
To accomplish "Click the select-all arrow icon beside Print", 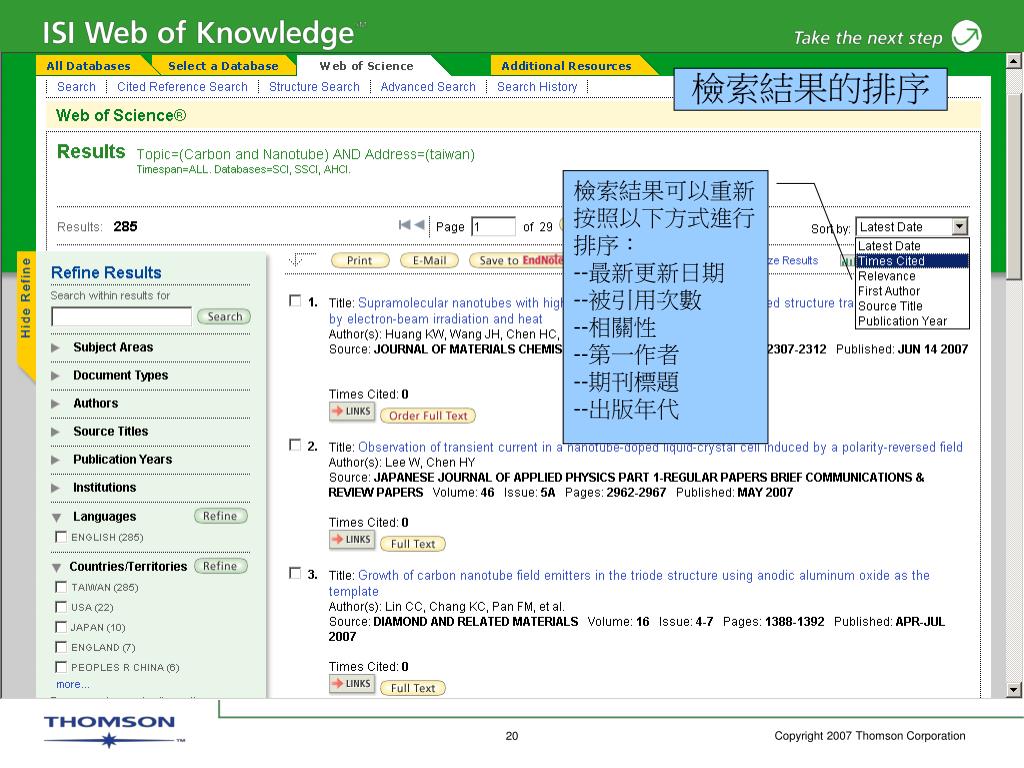I will pyautogui.click(x=300, y=259).
